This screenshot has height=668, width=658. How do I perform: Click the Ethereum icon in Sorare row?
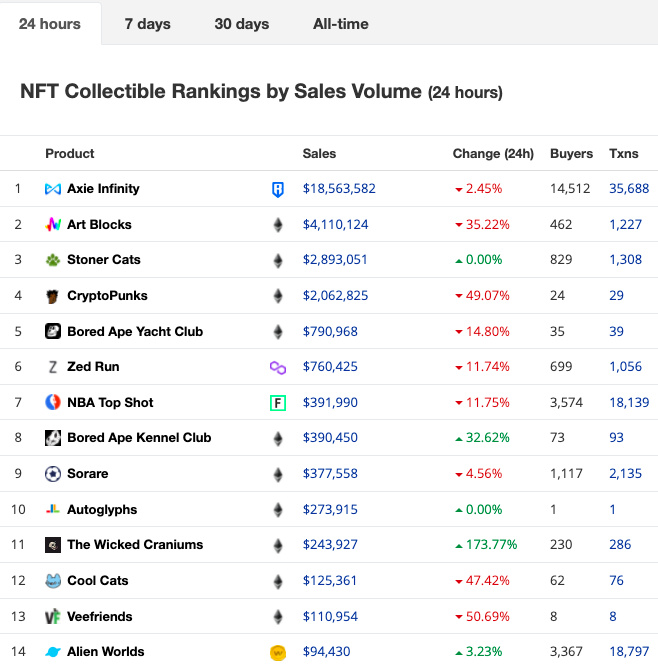click(x=278, y=475)
